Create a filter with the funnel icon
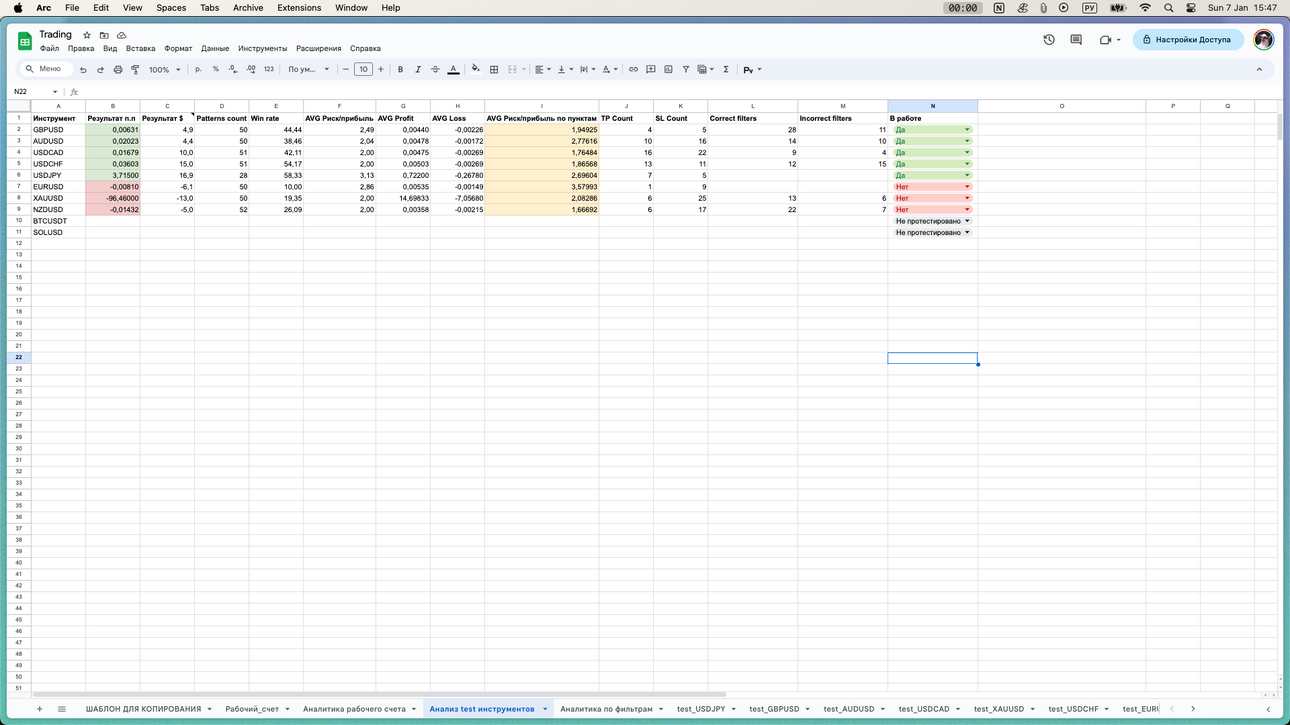1290x725 pixels. pos(686,70)
